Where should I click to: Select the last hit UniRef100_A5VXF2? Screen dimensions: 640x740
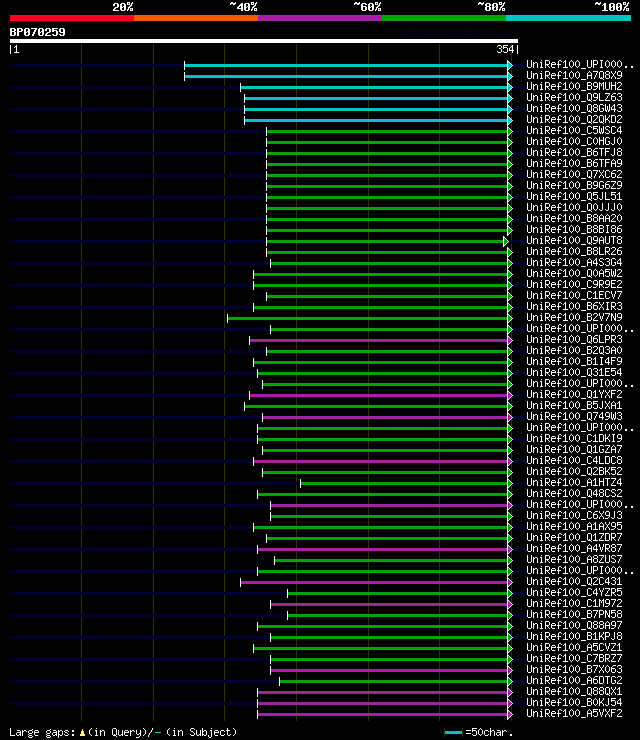574,714
